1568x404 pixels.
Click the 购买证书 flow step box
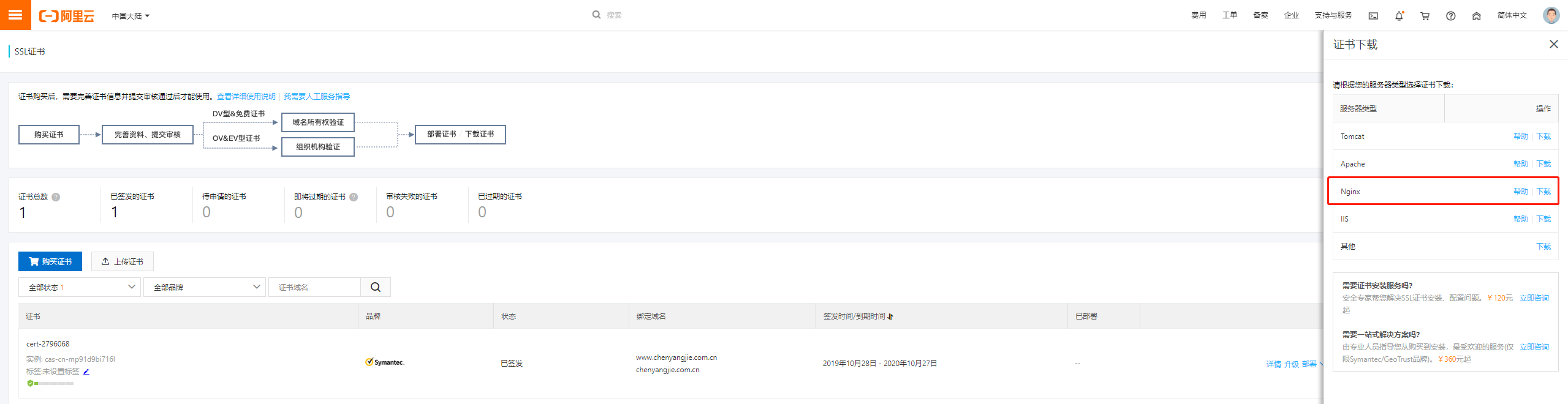(x=49, y=135)
